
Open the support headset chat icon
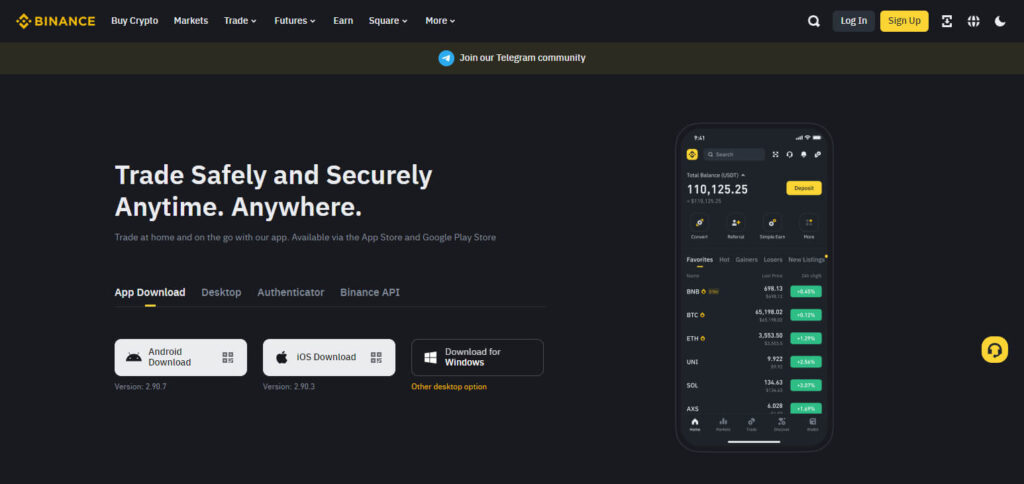point(995,350)
